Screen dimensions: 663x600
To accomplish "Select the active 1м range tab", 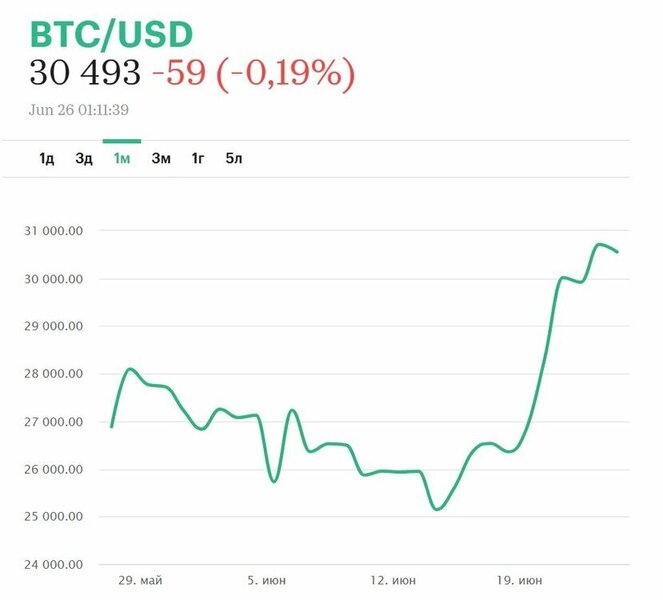I will tap(122, 159).
